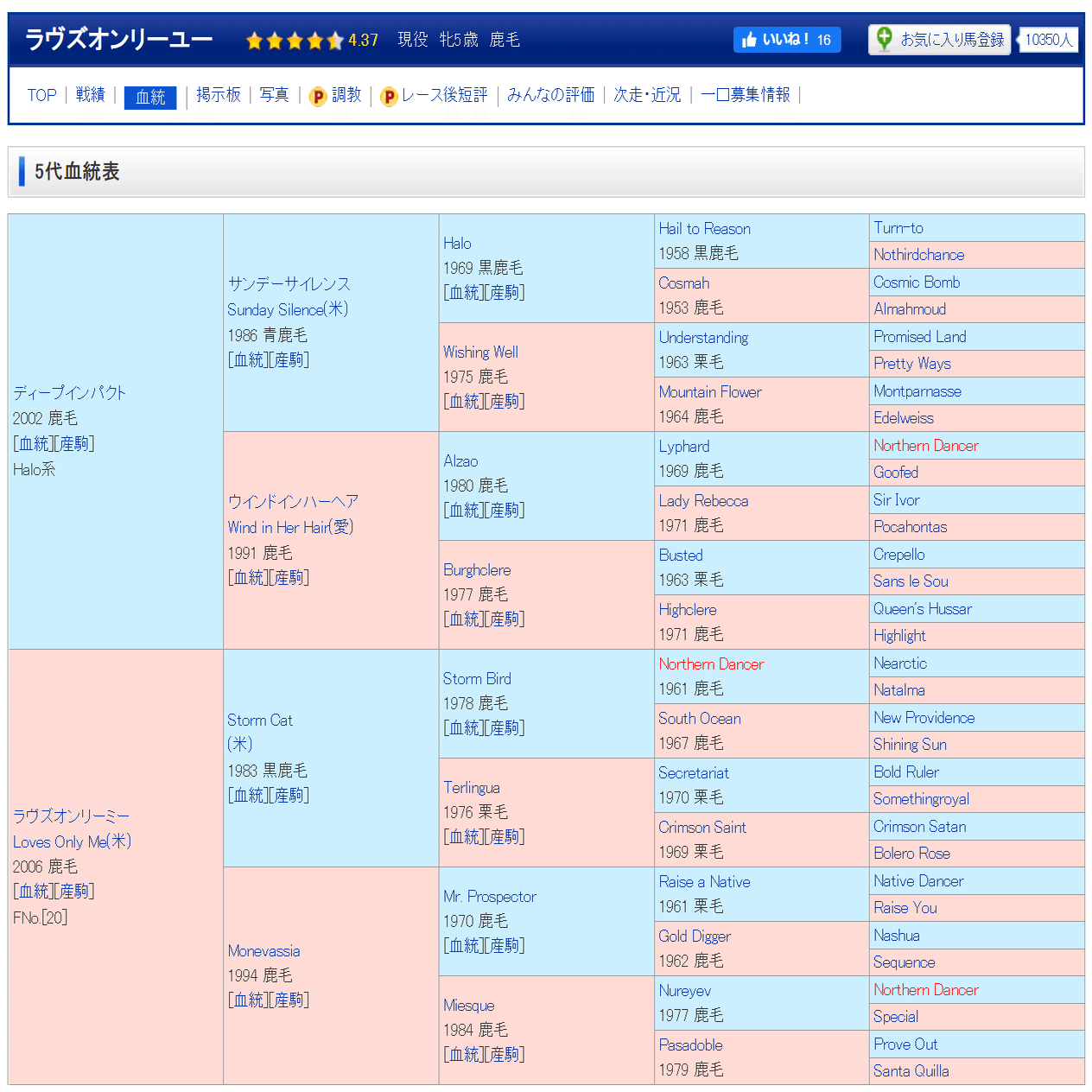Viewport: 1092px width, 1092px height.
Task: Open the ディープインパクト horse page
Action: pos(68,392)
